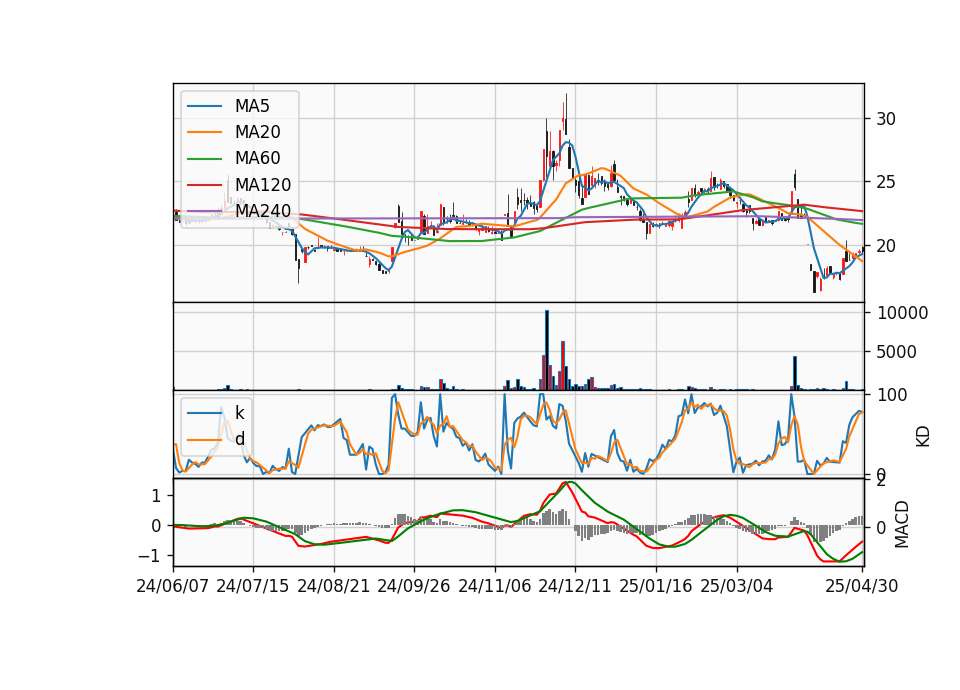The width and height of the screenshot is (960, 690).
Task: Click the MACD left axis value 1
Action: coord(156,496)
